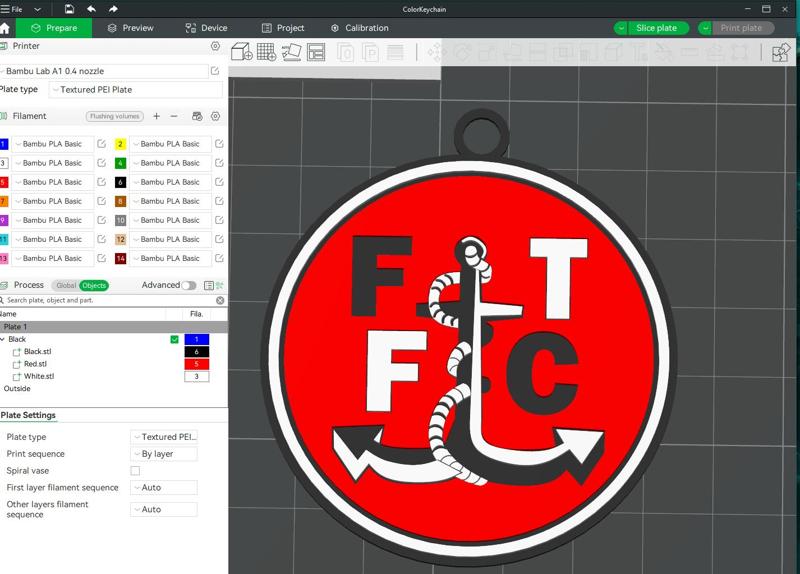Click the Undo arrow in title bar
The height and width of the screenshot is (574, 800).
coord(91,9)
